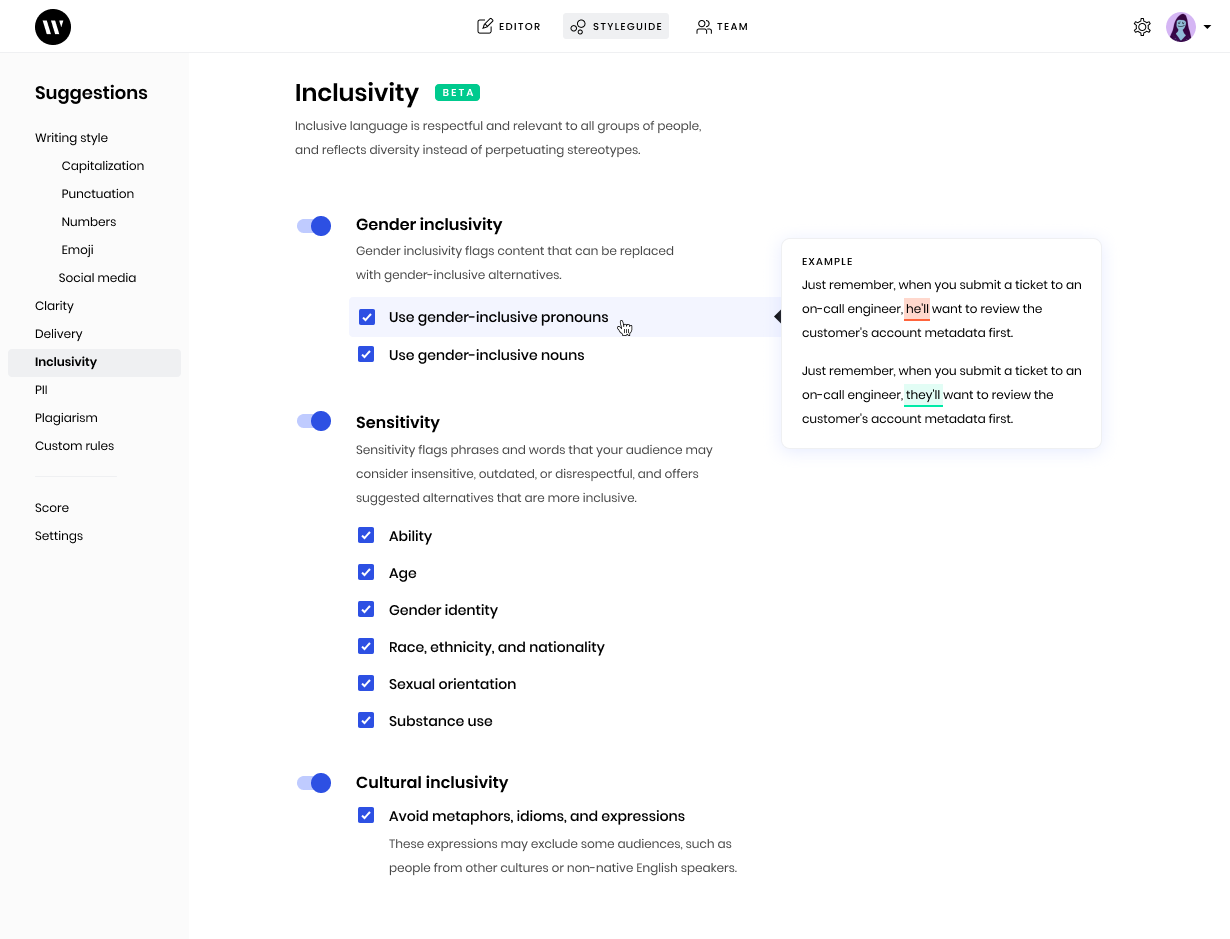Uncheck Avoid metaphors, idioms, and expressions
Screen dimensions: 1230x939
tap(366, 815)
